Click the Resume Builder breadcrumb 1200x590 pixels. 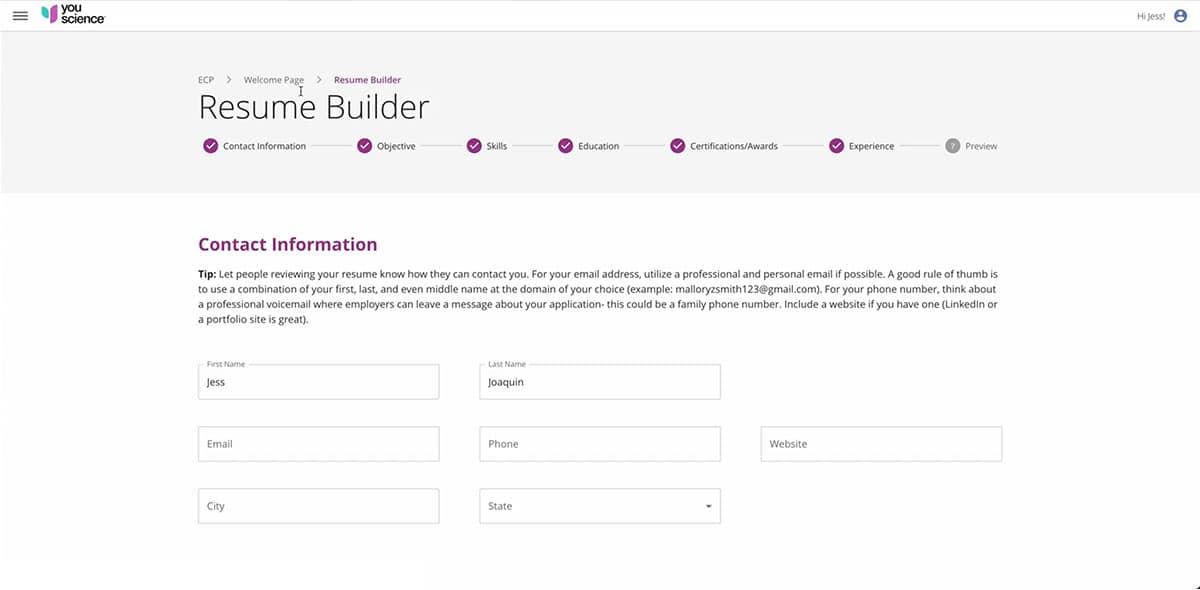(367, 80)
